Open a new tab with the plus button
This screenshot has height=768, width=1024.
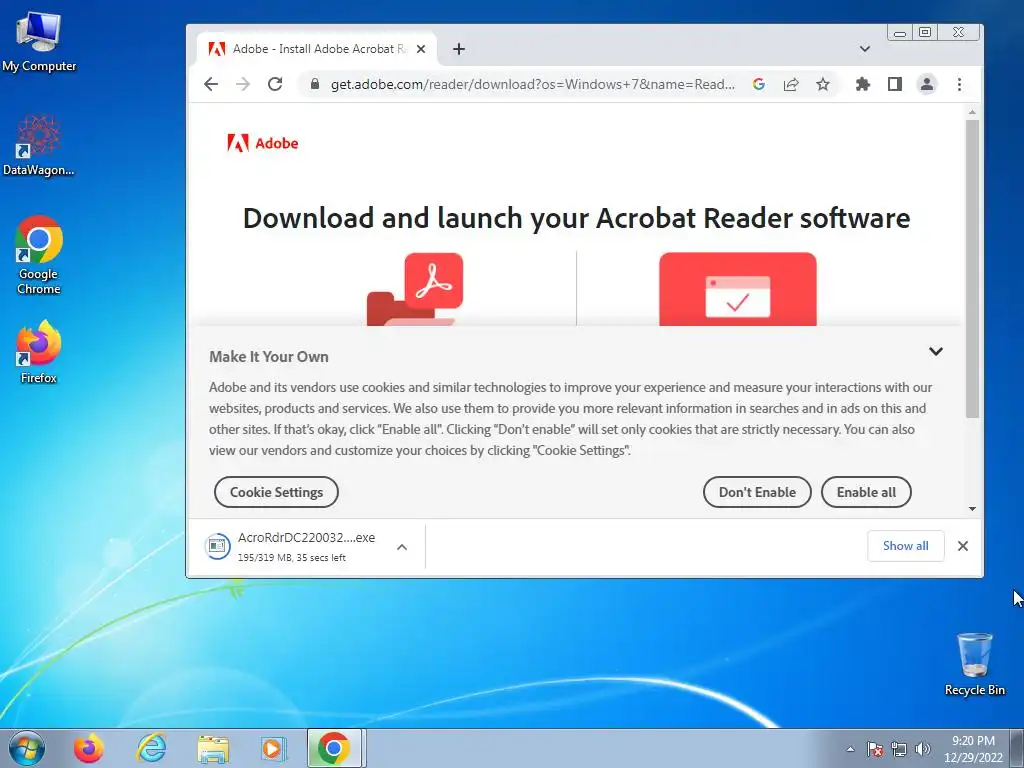[459, 49]
